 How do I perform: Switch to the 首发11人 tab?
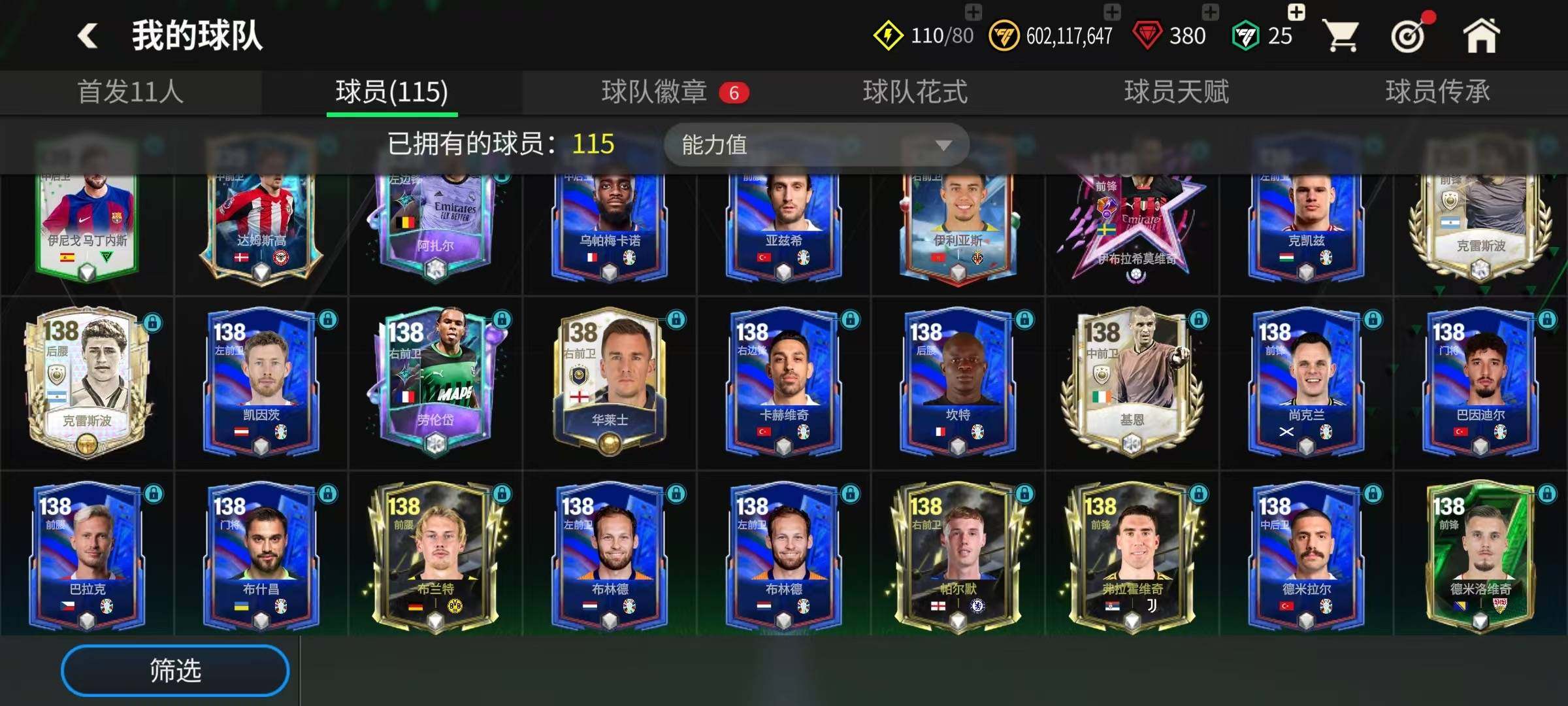point(131,92)
